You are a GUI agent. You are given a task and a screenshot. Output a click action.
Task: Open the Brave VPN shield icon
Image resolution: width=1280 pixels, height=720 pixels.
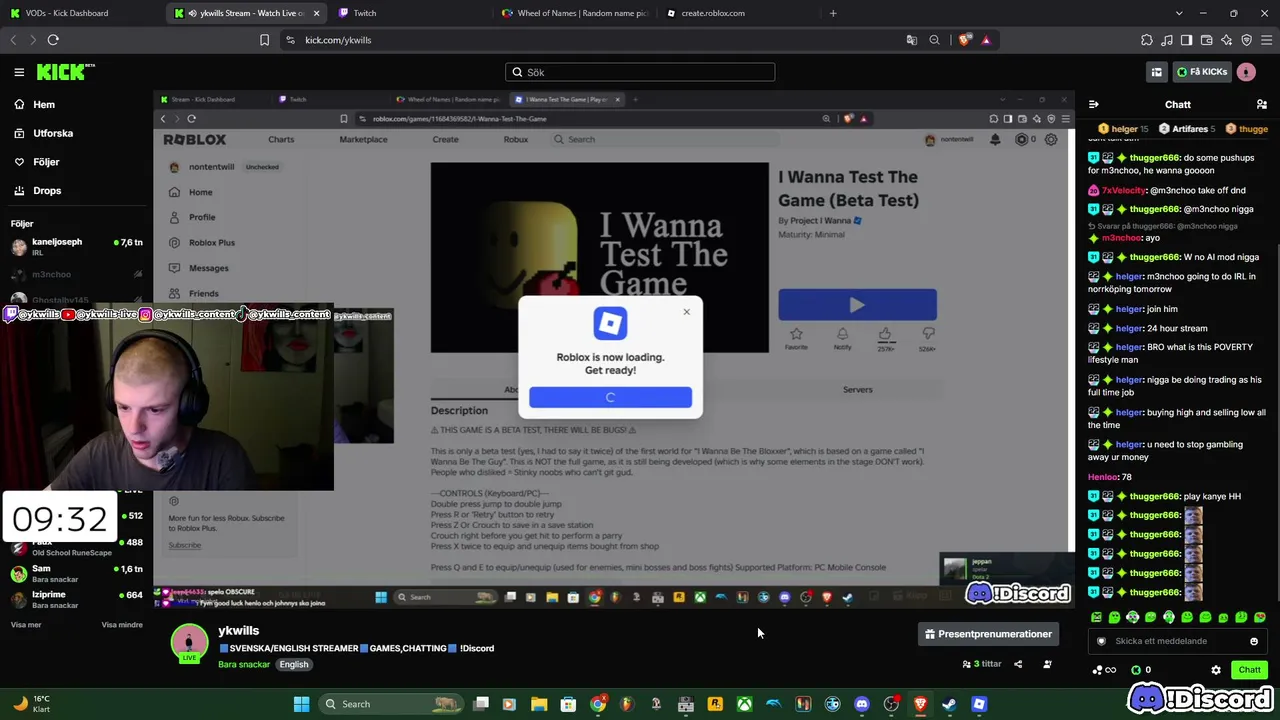(1246, 40)
